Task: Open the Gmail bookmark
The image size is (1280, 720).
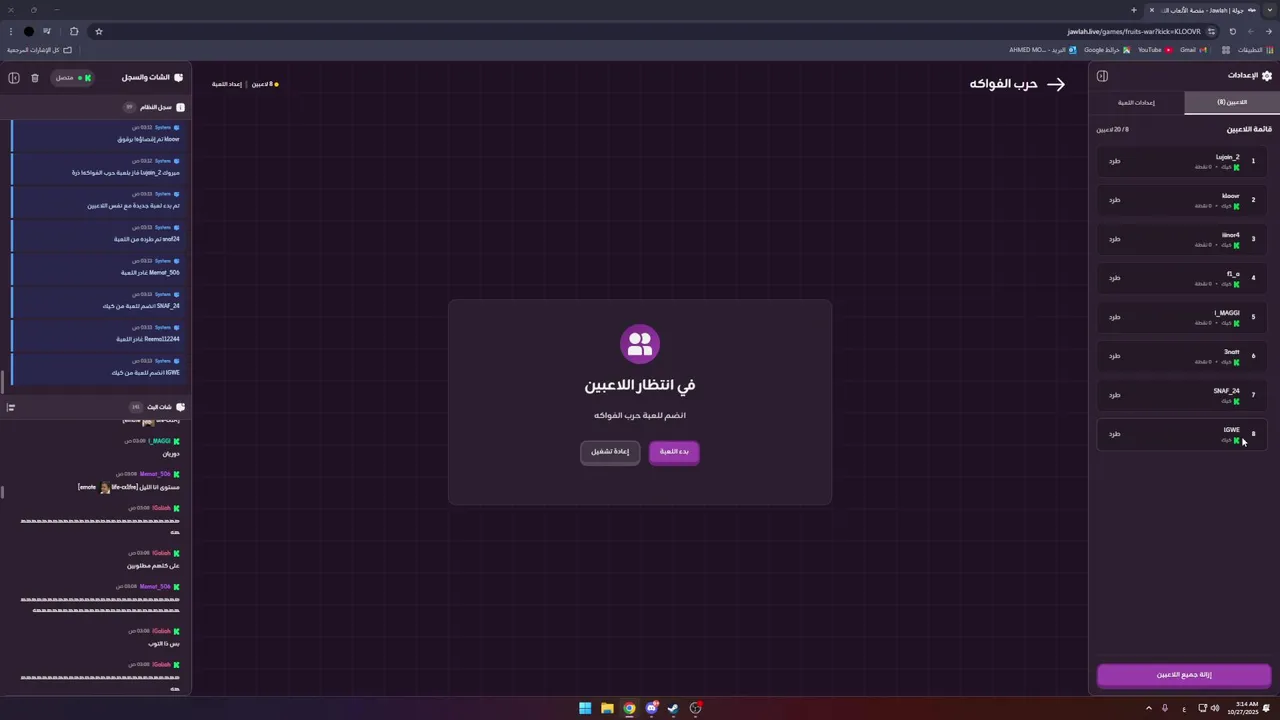Action: (x=1192, y=49)
